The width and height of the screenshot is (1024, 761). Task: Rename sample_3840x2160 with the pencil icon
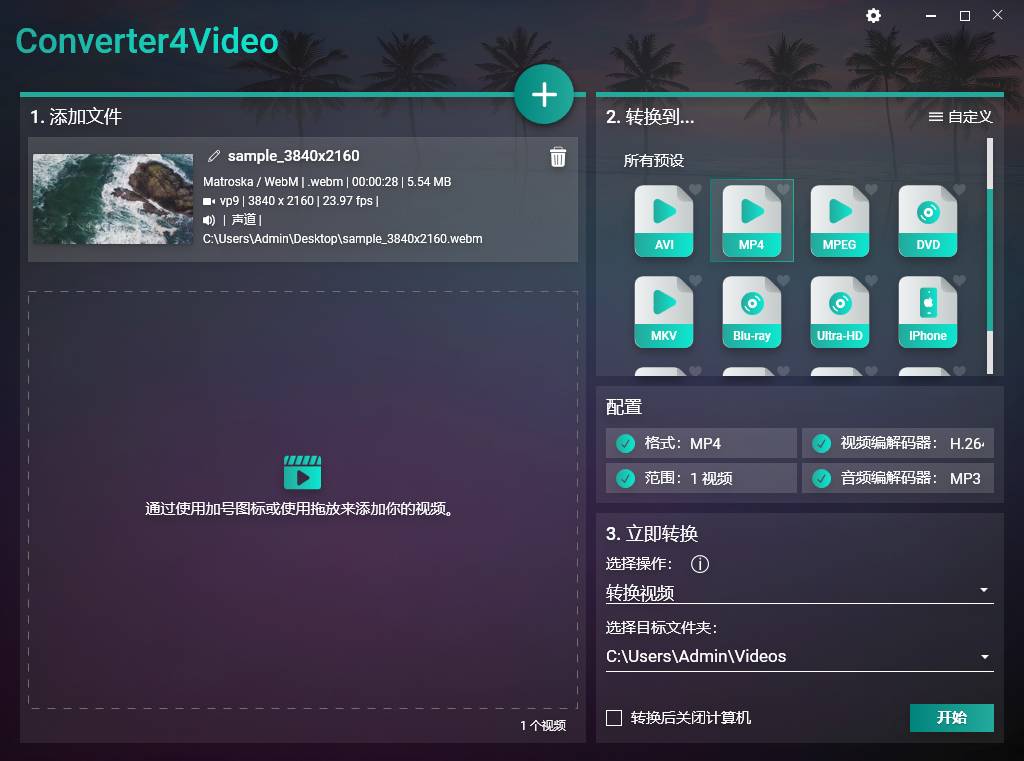213,155
